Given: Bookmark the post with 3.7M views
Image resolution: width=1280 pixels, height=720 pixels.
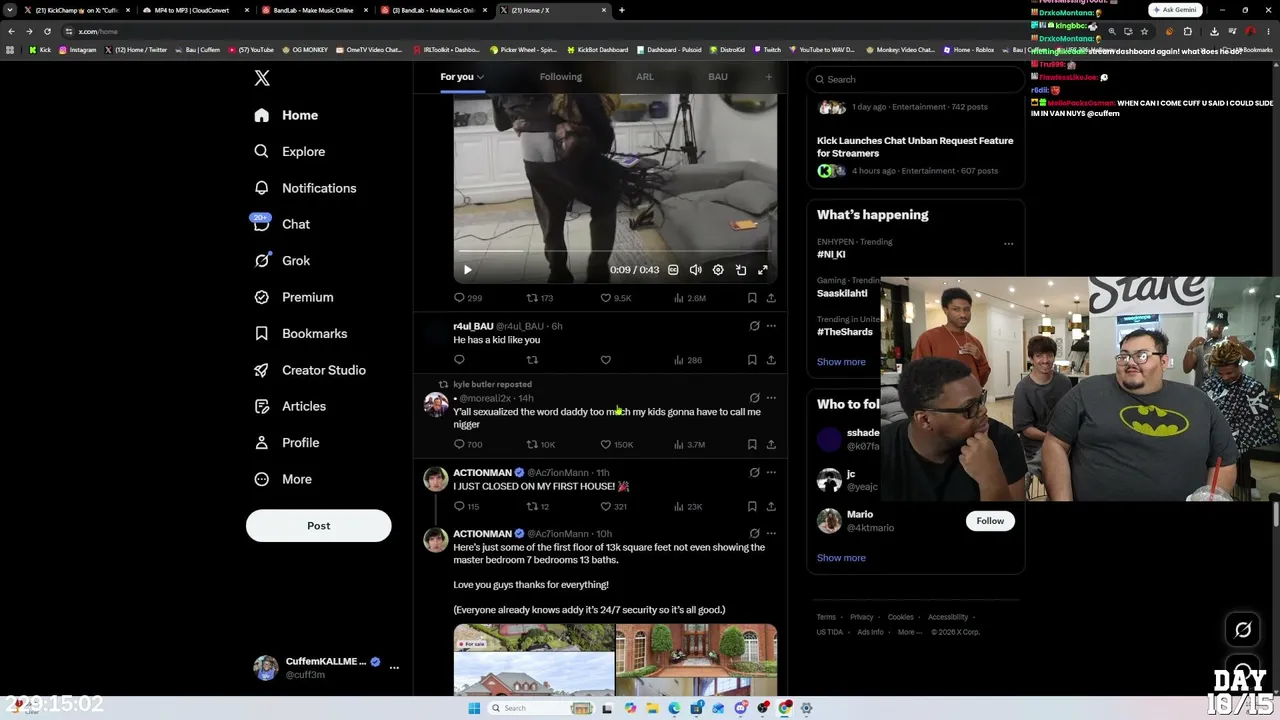Looking at the screenshot, I should tap(752, 445).
